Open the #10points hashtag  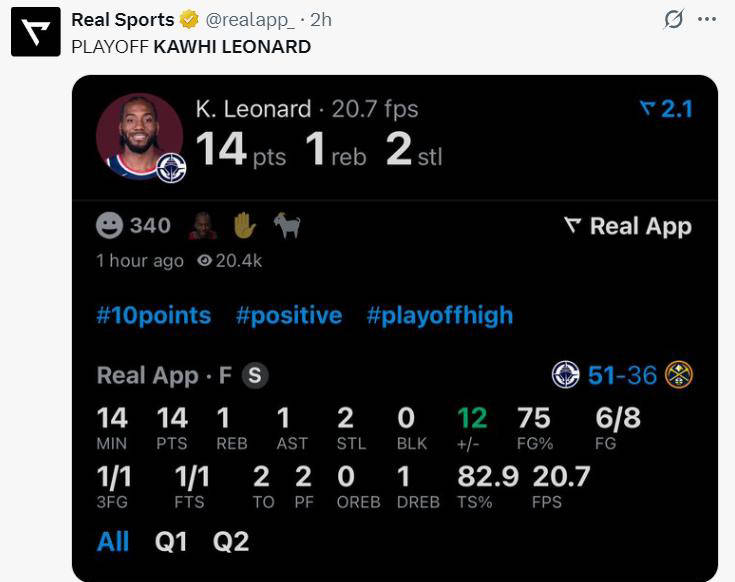[x=154, y=316]
